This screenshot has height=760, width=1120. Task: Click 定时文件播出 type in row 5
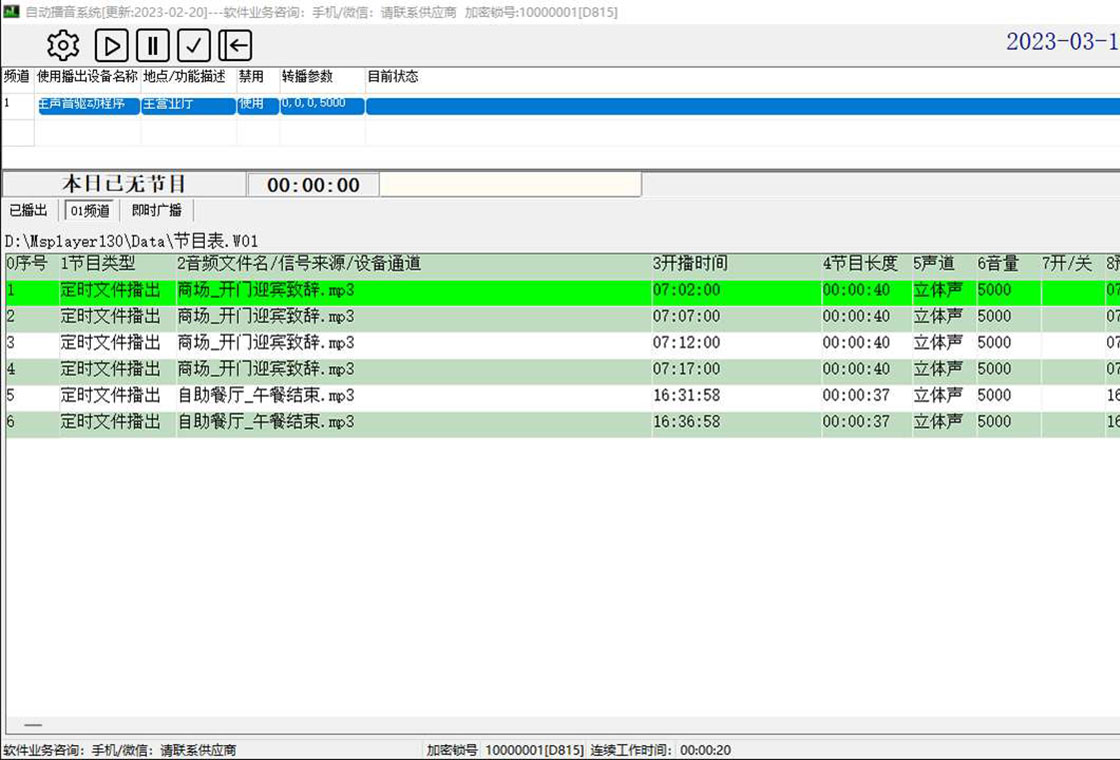click(x=110, y=396)
